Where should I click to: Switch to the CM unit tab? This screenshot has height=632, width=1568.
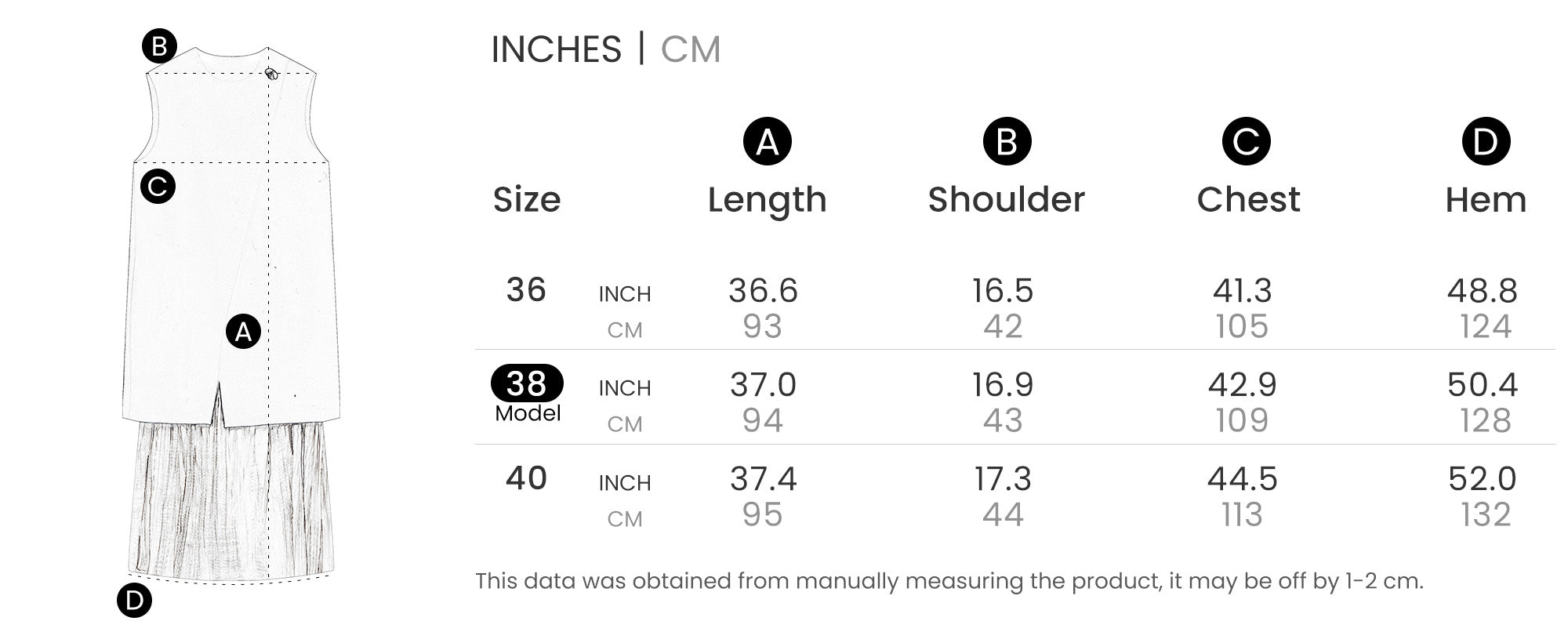point(690,49)
